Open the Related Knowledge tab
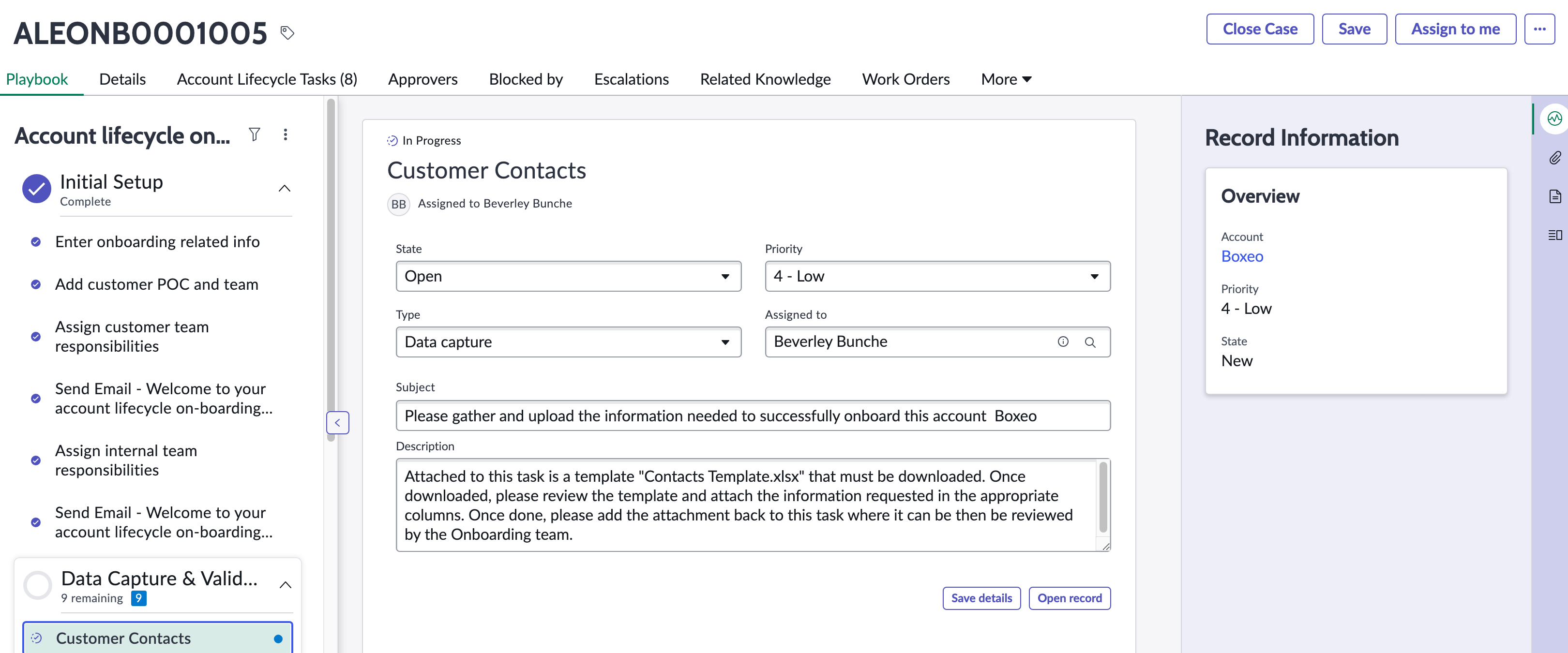1568x653 pixels. point(765,79)
